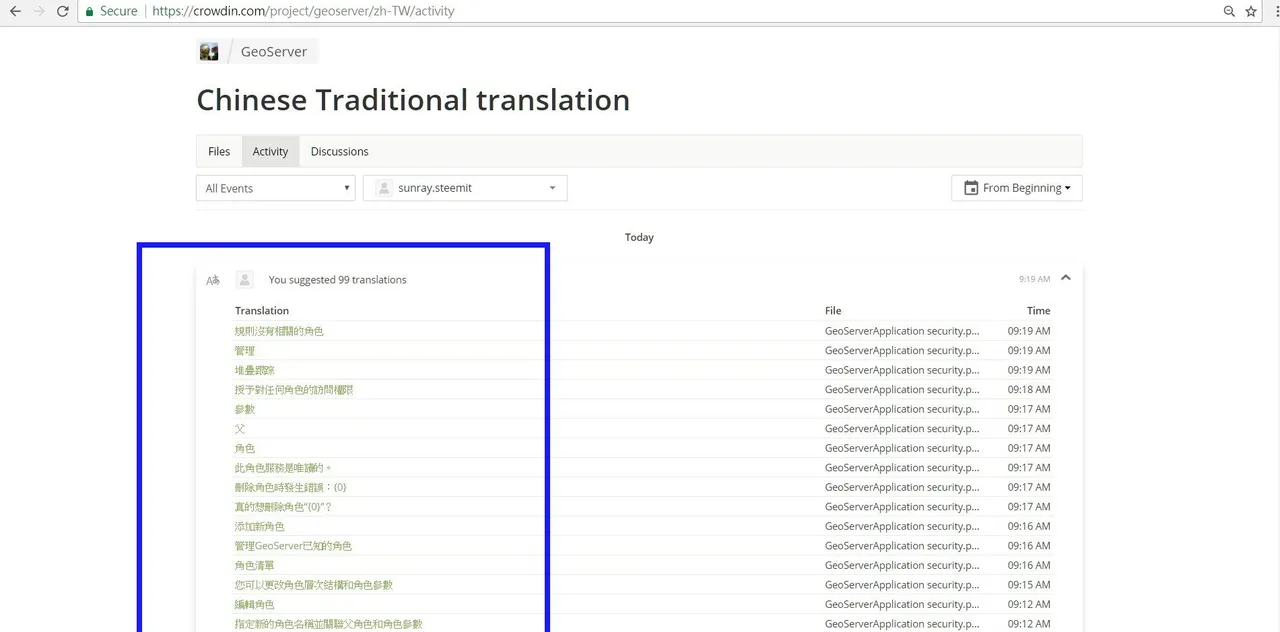Open translation '管理GeoServer已知的角色'
1280x632 pixels.
click(293, 546)
